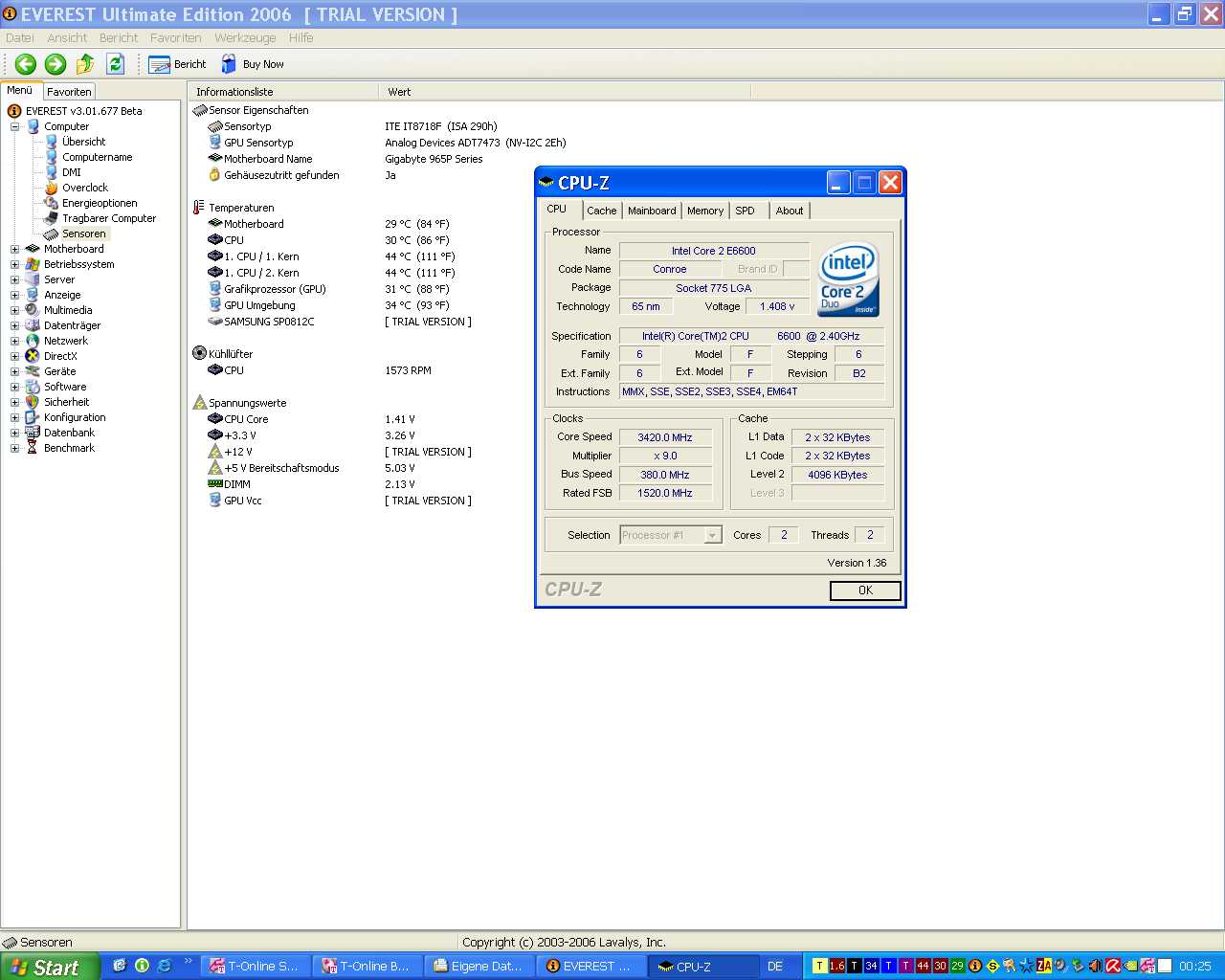Expand the Multimedia tree node
This screenshot has width=1225, height=980.
[x=14, y=310]
